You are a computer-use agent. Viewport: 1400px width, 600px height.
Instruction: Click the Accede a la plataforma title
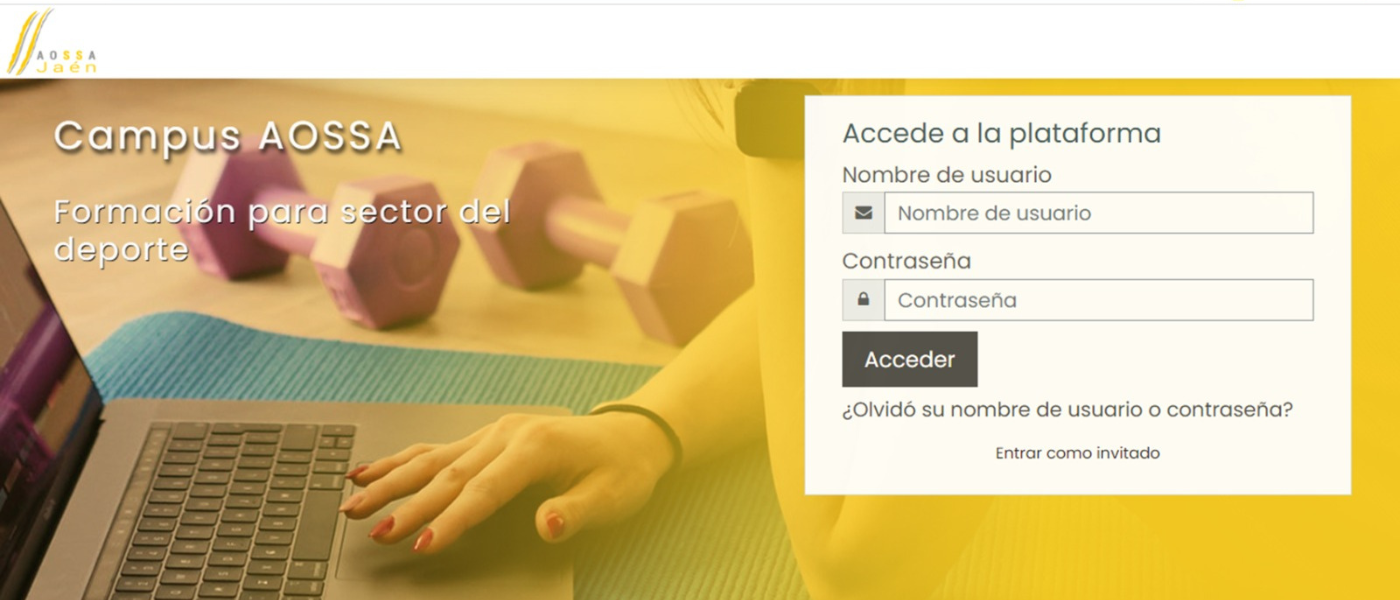pos(1001,133)
